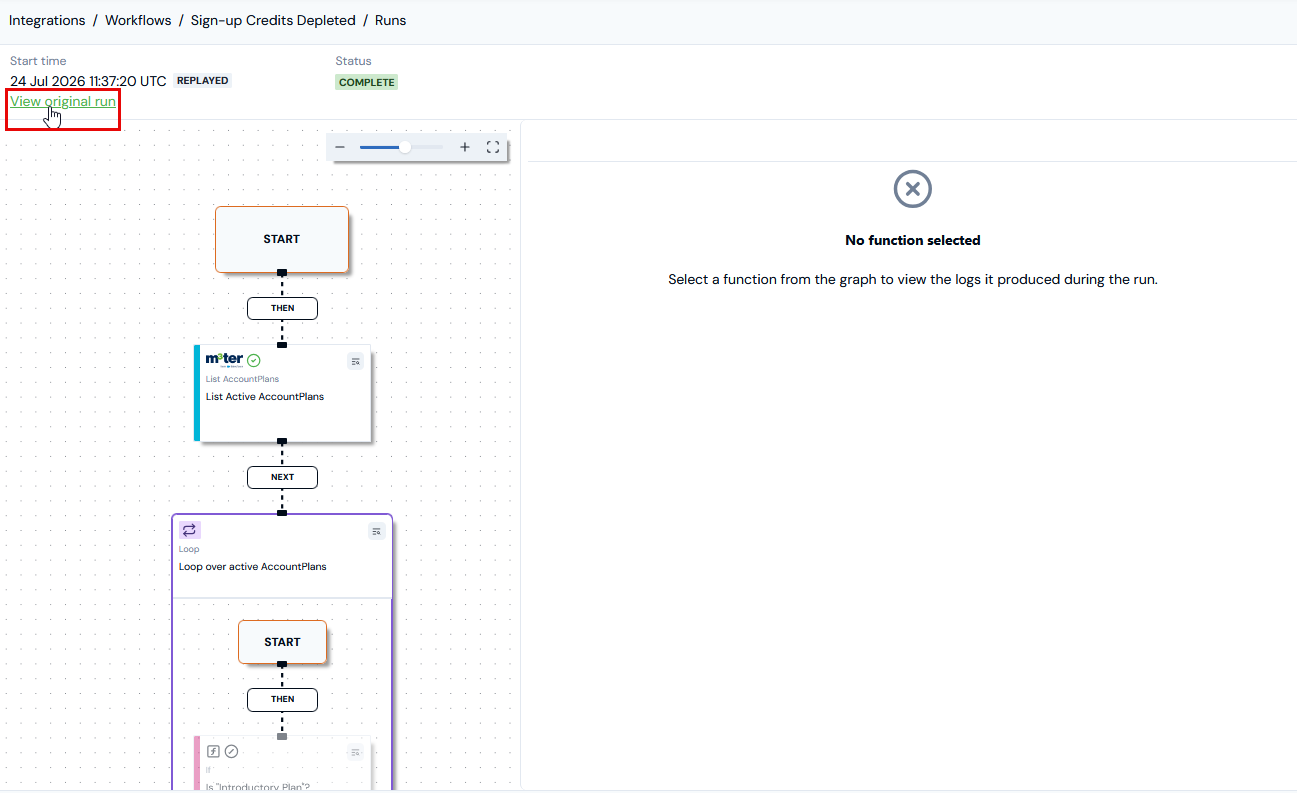
Task: Click the Start time label
Action: click(38, 61)
